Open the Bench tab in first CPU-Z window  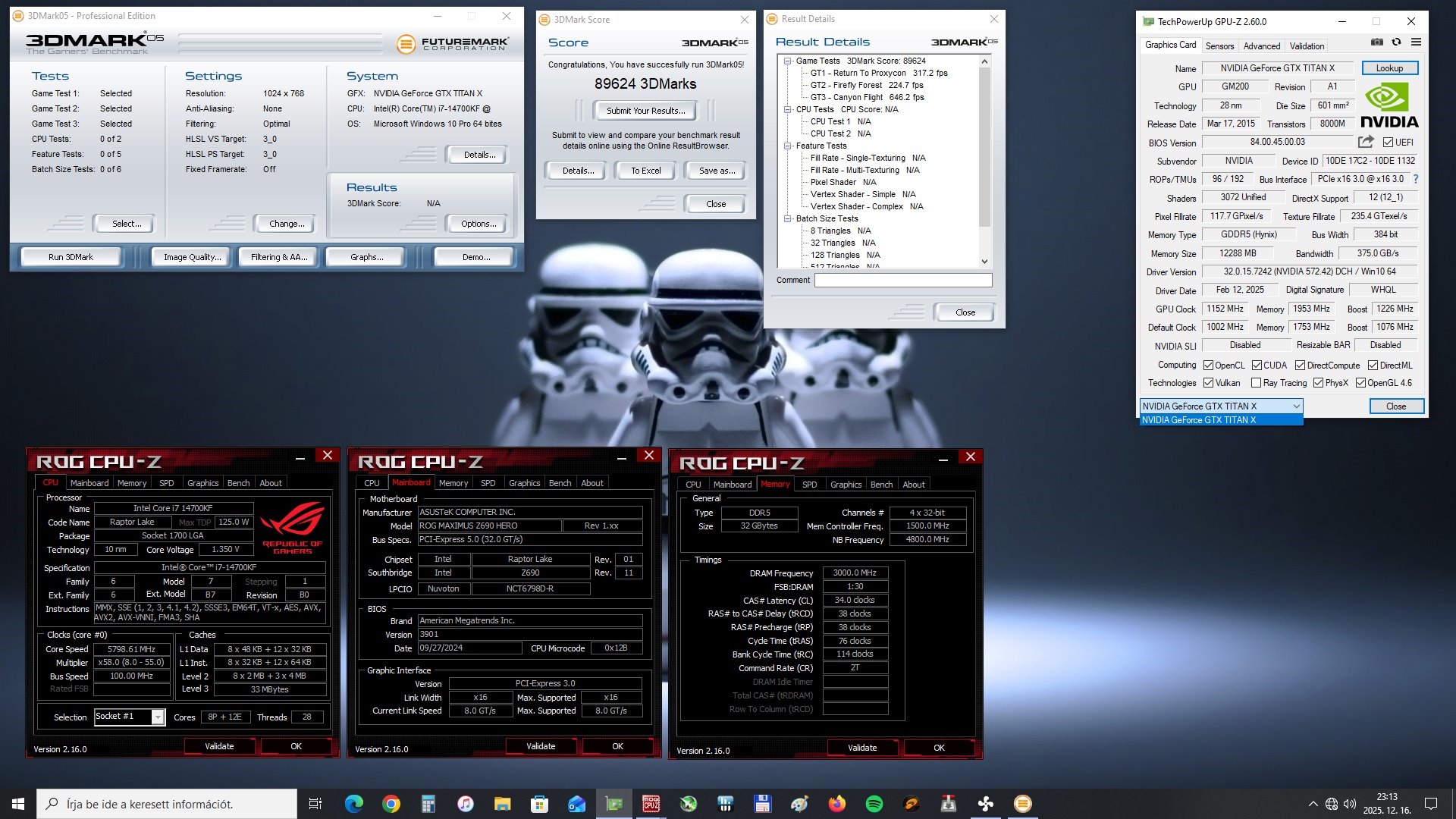(x=238, y=483)
